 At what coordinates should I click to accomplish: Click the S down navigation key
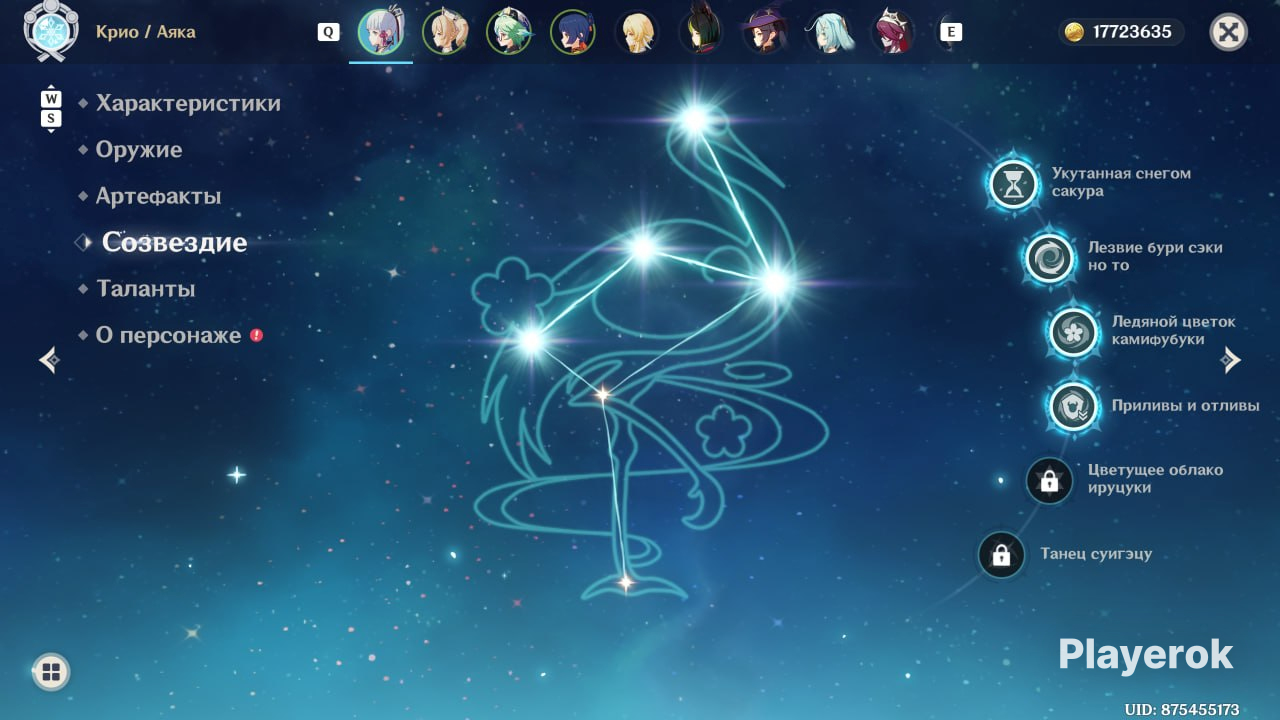click(x=51, y=118)
